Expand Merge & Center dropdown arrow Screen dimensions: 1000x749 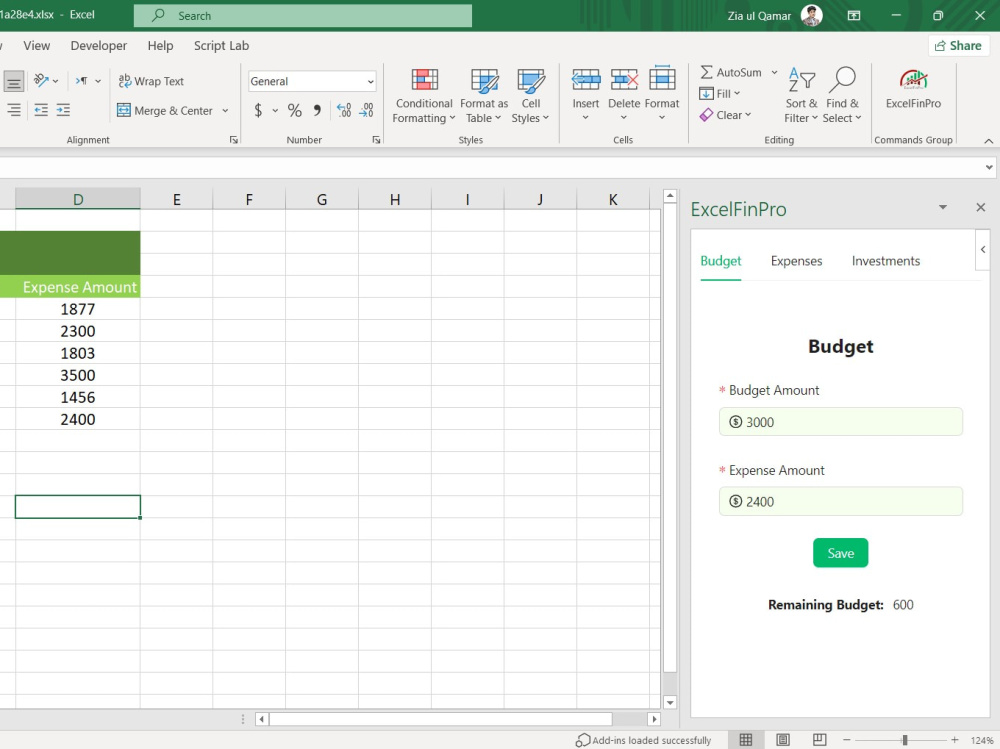pos(225,110)
